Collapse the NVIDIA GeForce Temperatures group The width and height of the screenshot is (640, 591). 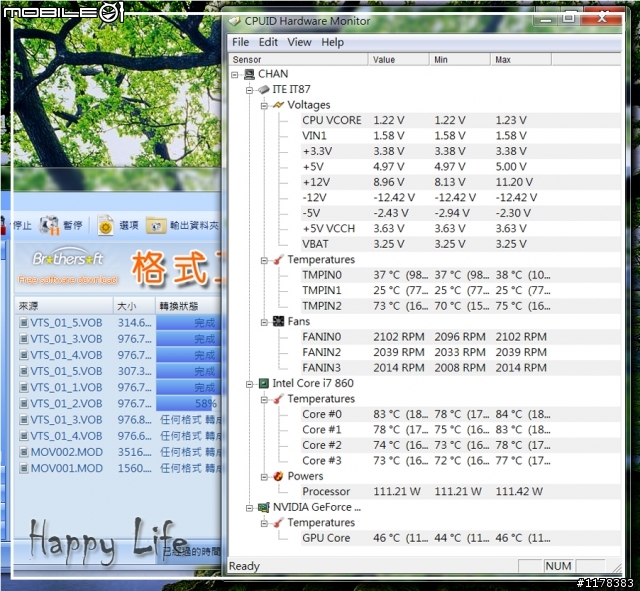tap(264, 523)
